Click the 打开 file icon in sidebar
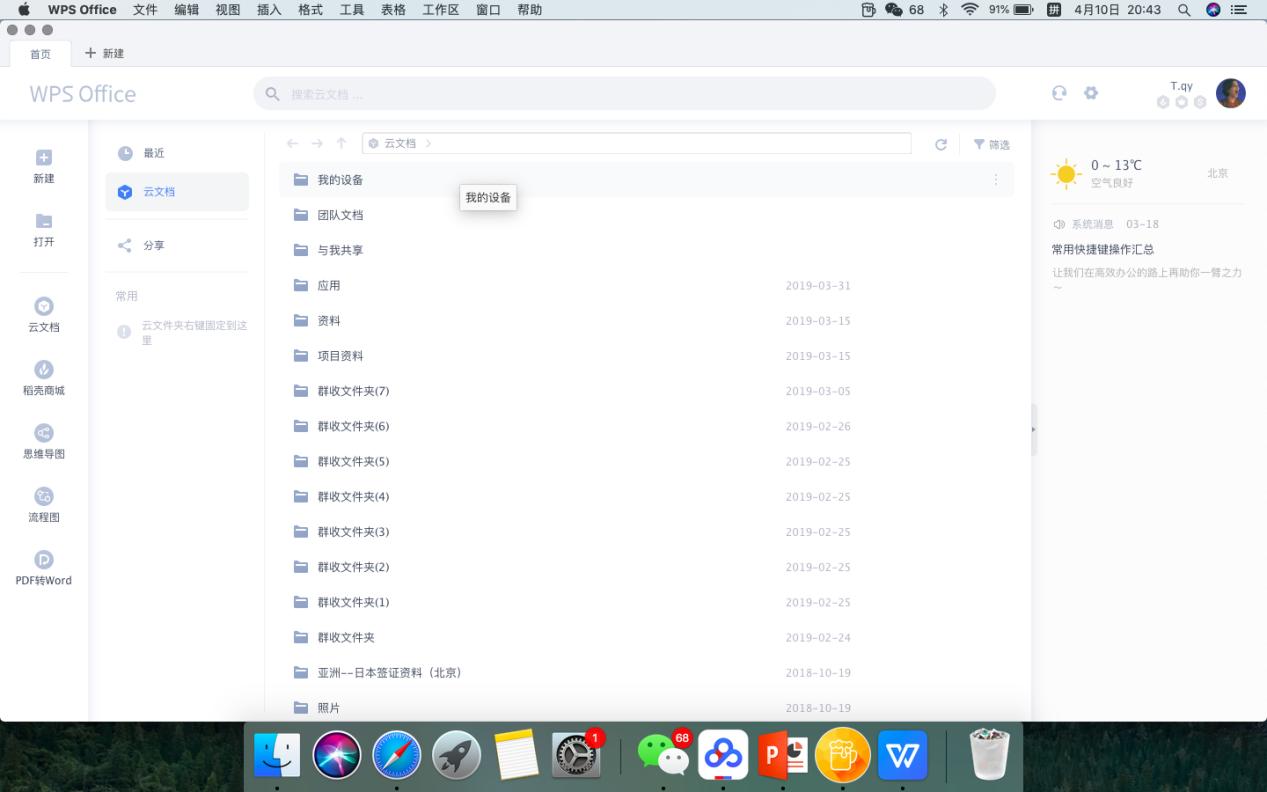Screen dimensions: 1267x792 pos(43,227)
